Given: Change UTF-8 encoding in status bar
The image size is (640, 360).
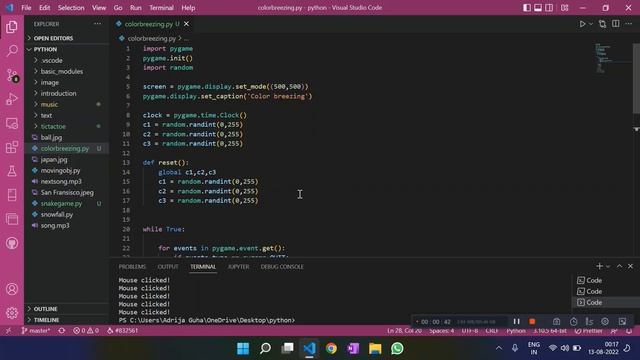Looking at the screenshot, I should pos(470,331).
